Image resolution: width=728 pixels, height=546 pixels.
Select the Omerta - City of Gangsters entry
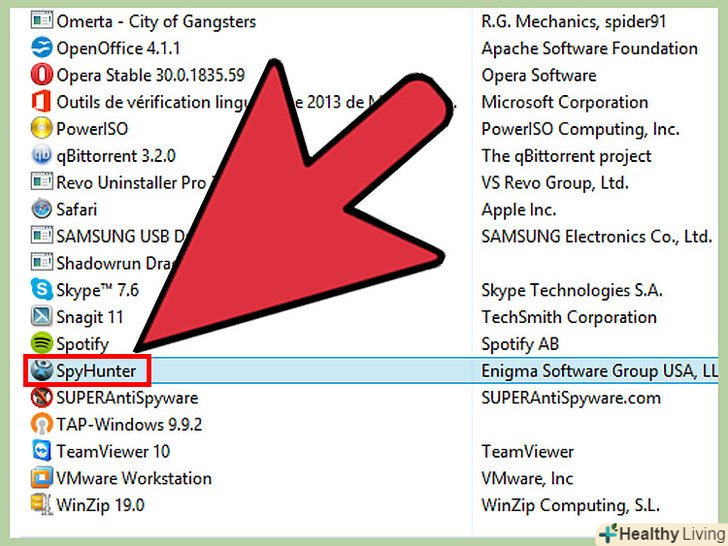[156, 22]
